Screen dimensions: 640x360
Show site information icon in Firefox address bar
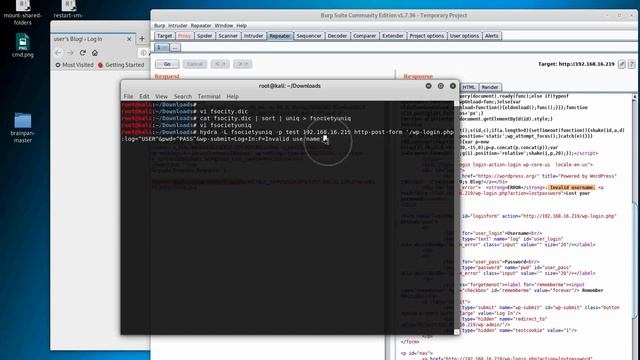coord(143,53)
